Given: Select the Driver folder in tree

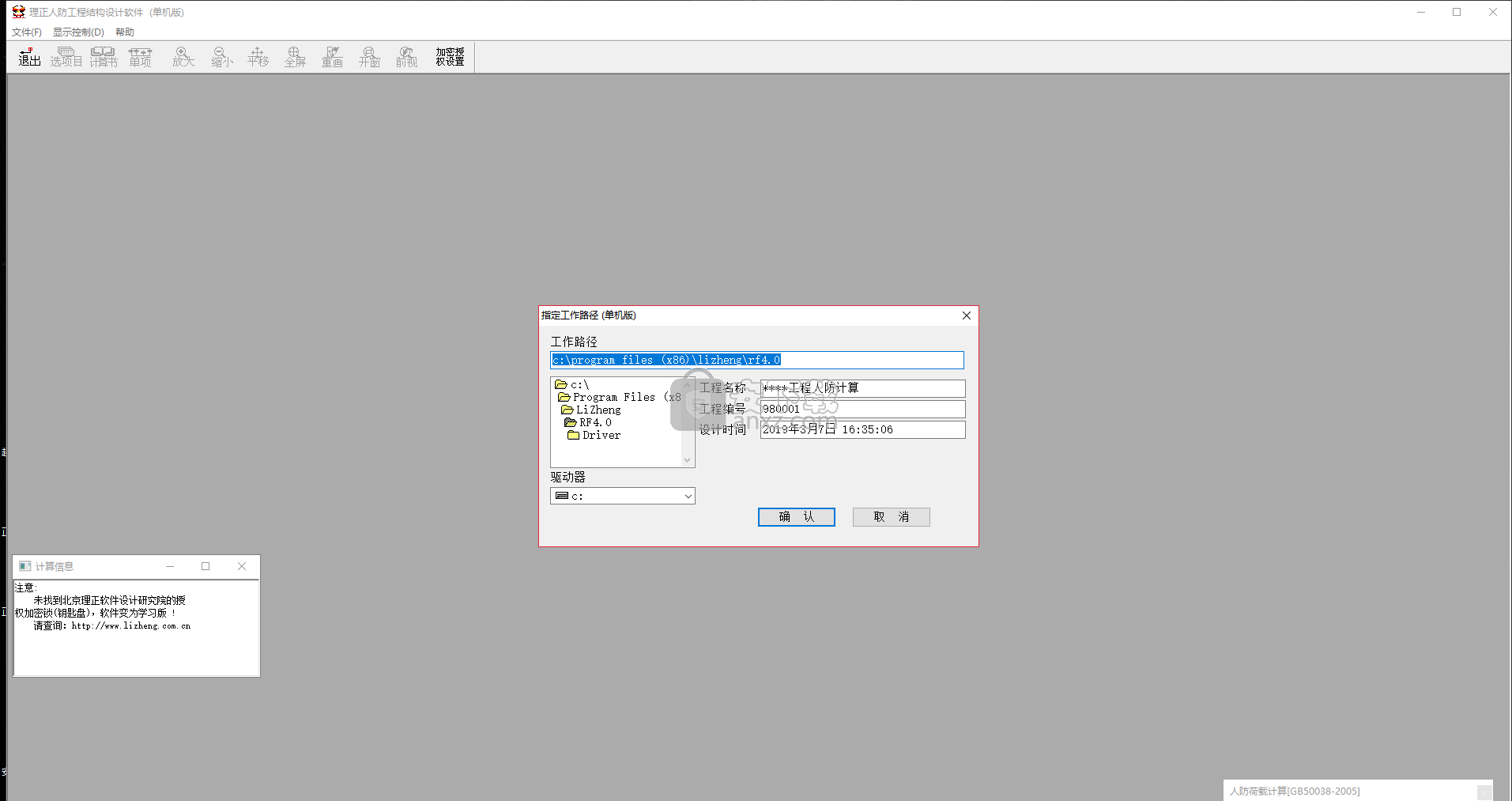Looking at the screenshot, I should 594,436.
